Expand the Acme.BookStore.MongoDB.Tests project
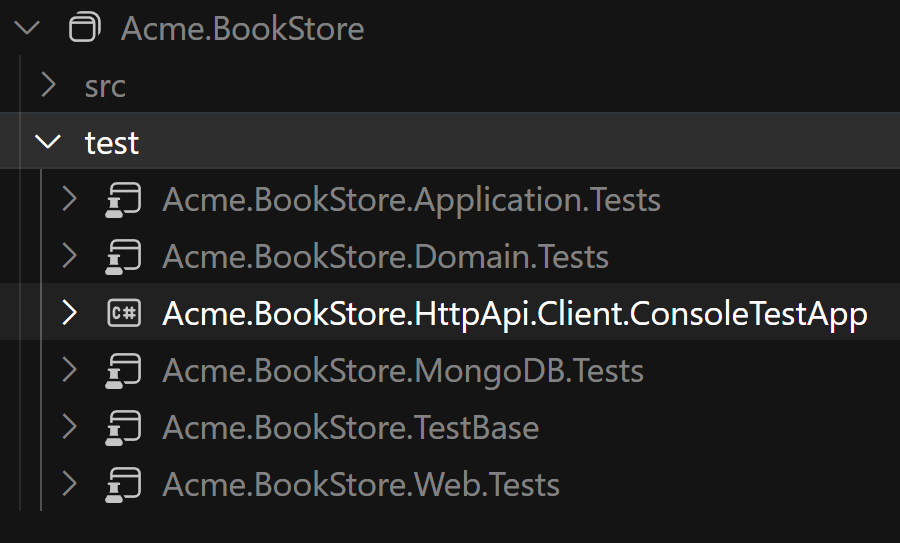 click(69, 369)
